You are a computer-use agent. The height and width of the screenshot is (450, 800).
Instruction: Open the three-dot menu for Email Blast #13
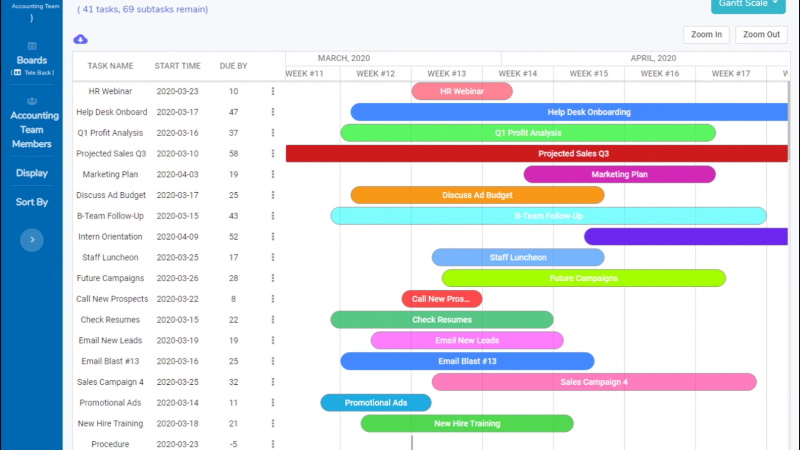point(273,361)
